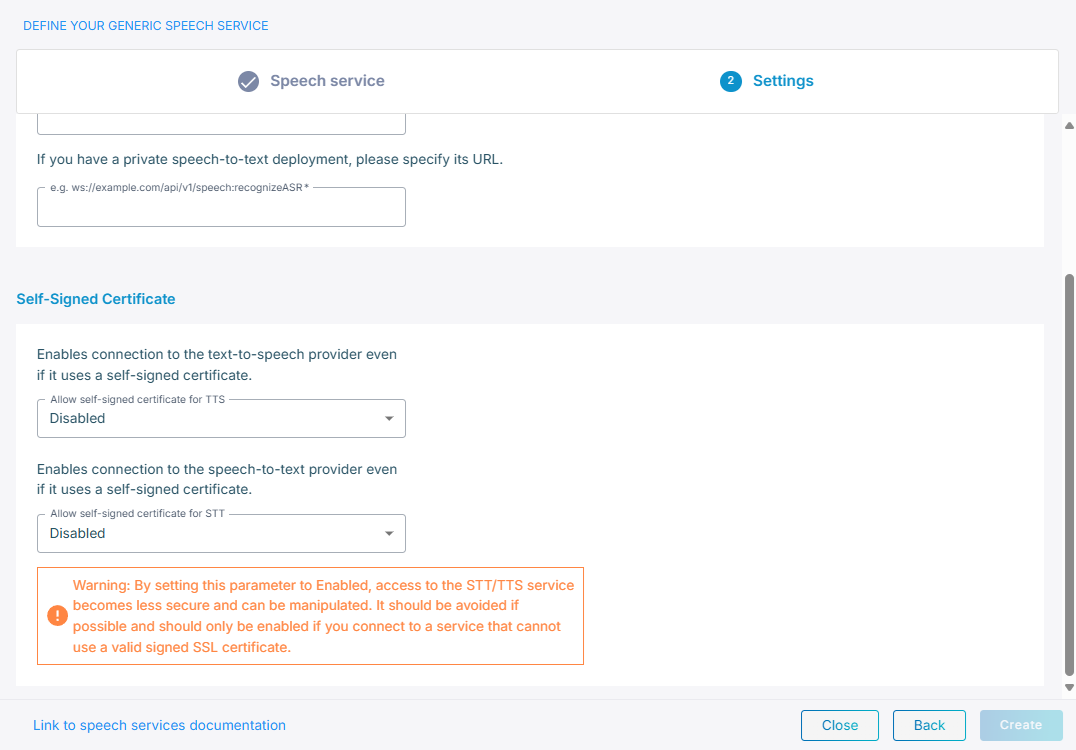Image resolution: width=1076 pixels, height=750 pixels.
Task: Select the Allow self-signed certificate for STT field
Action: click(210, 534)
